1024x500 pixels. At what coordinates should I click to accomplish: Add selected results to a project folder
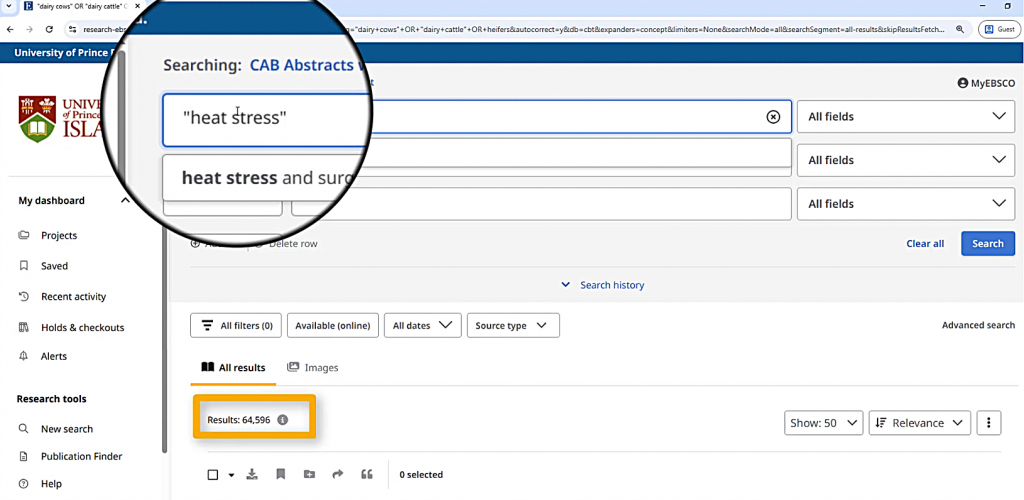pos(309,474)
